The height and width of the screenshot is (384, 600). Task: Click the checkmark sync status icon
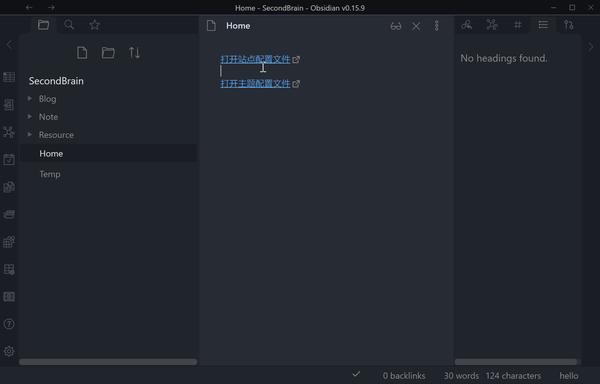pos(356,374)
